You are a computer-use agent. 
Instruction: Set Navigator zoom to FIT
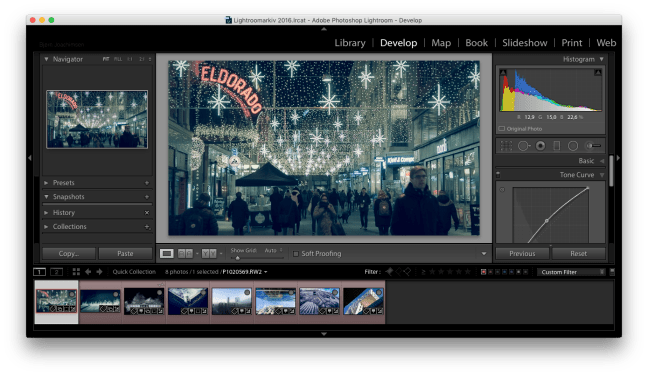[106, 59]
